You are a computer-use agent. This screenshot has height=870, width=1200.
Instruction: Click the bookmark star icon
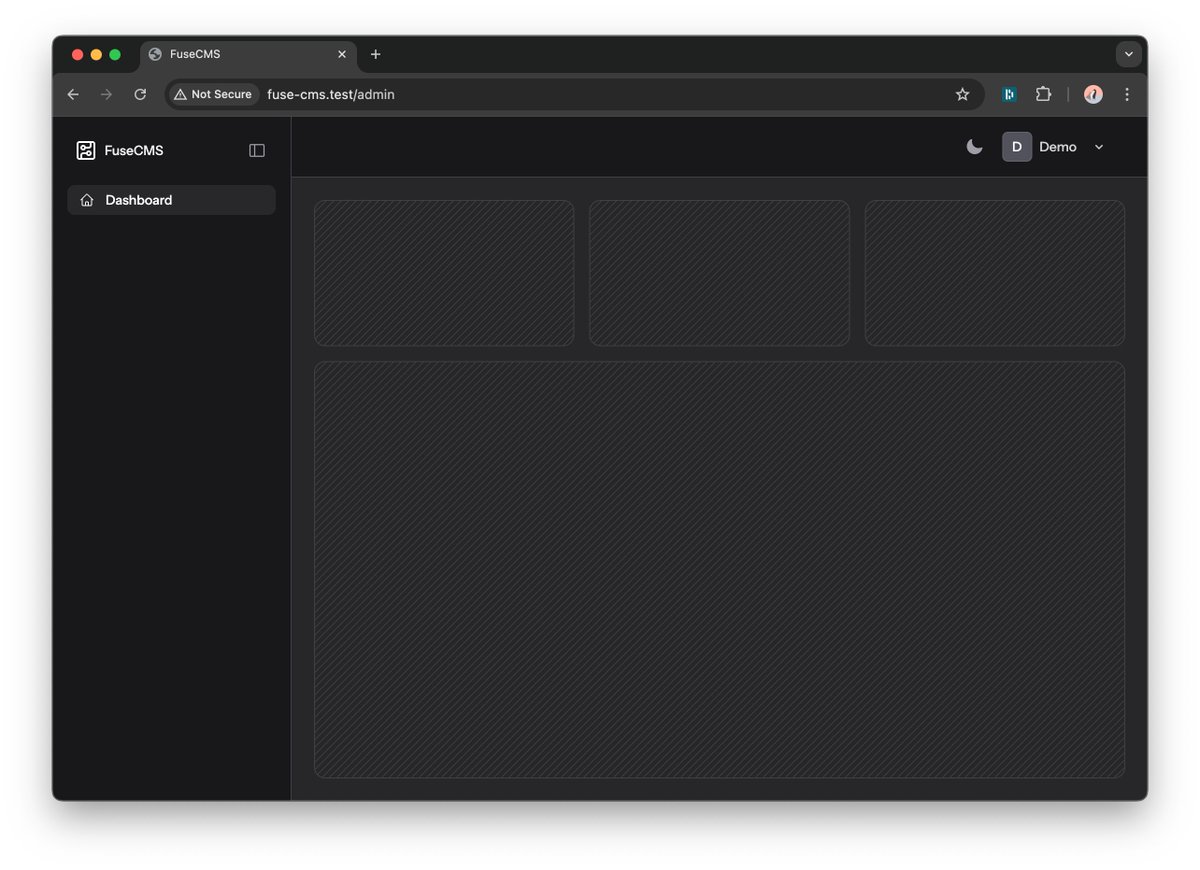click(x=962, y=94)
